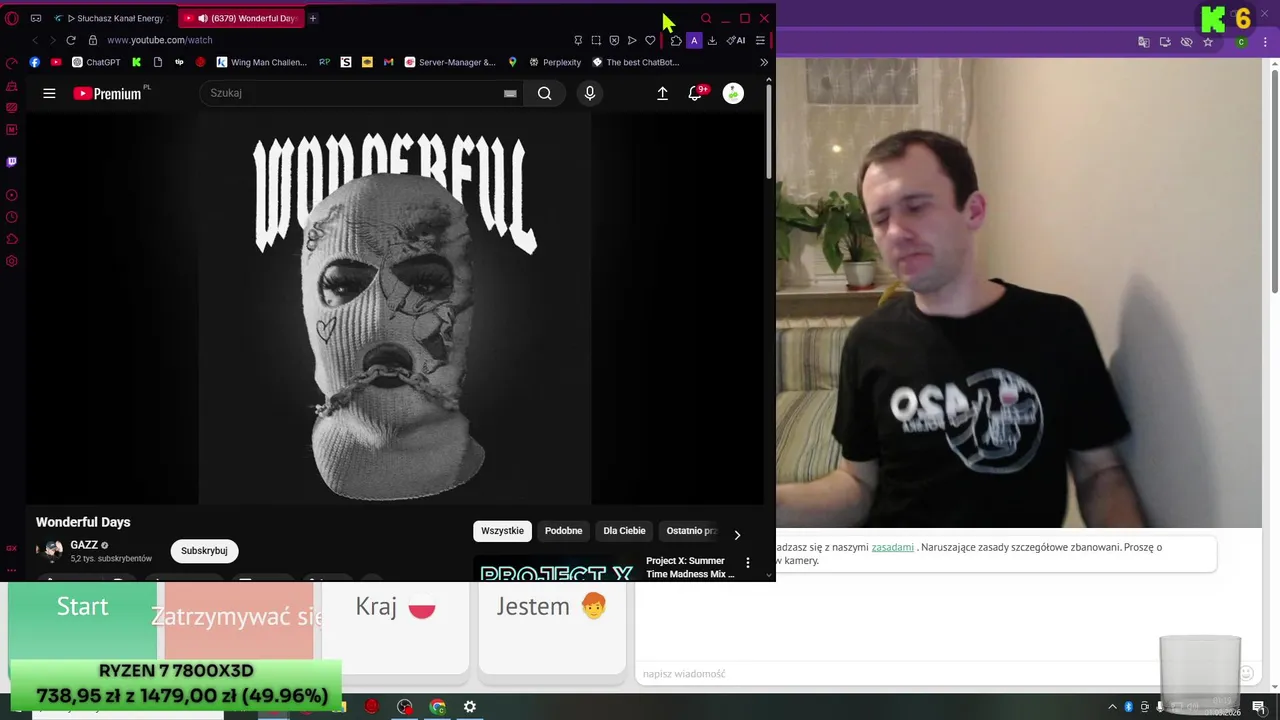Open Chrome profile avatar C
This screenshot has width=1280, height=720.
point(1241,42)
